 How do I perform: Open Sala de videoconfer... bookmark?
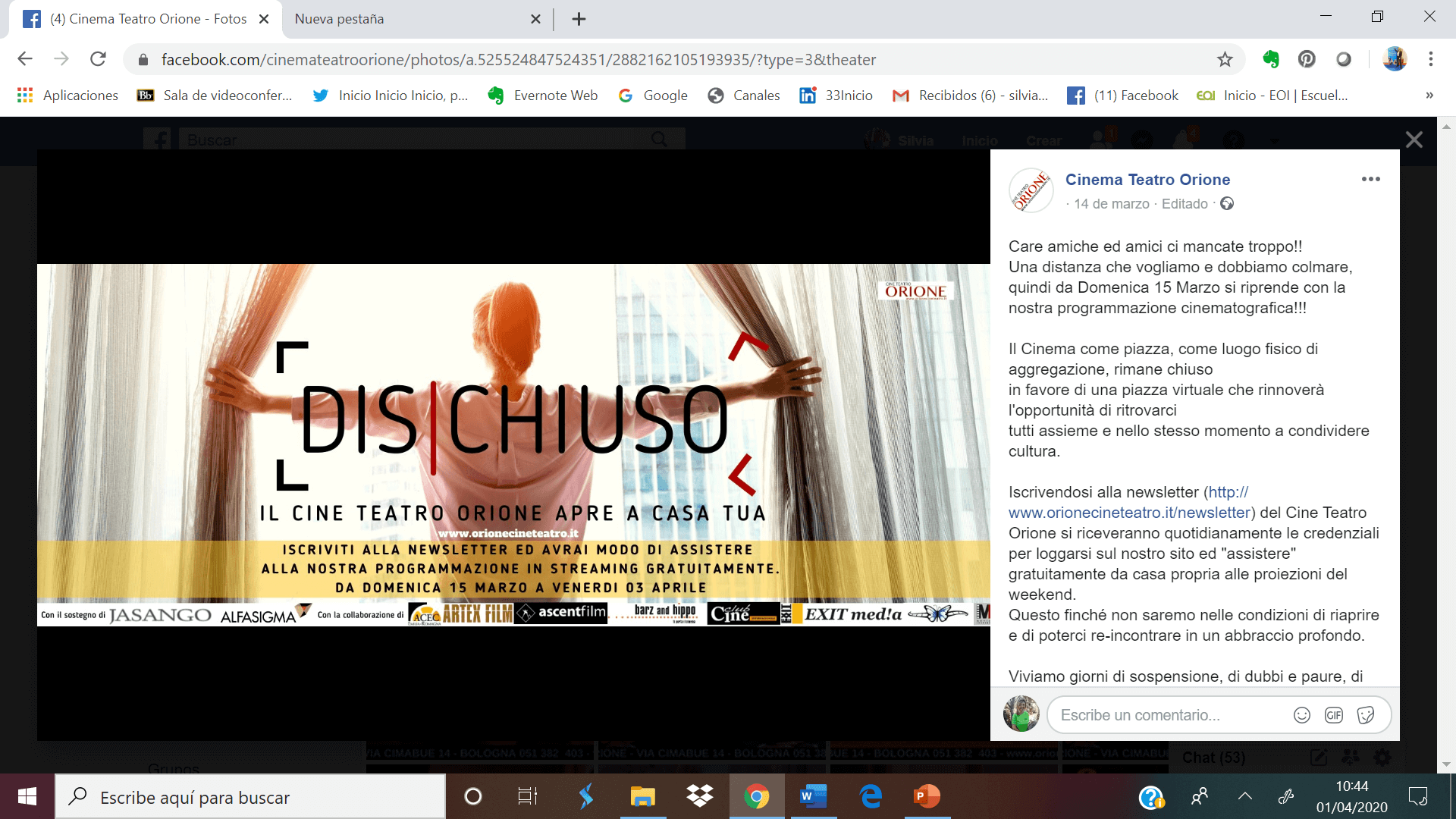tap(215, 96)
